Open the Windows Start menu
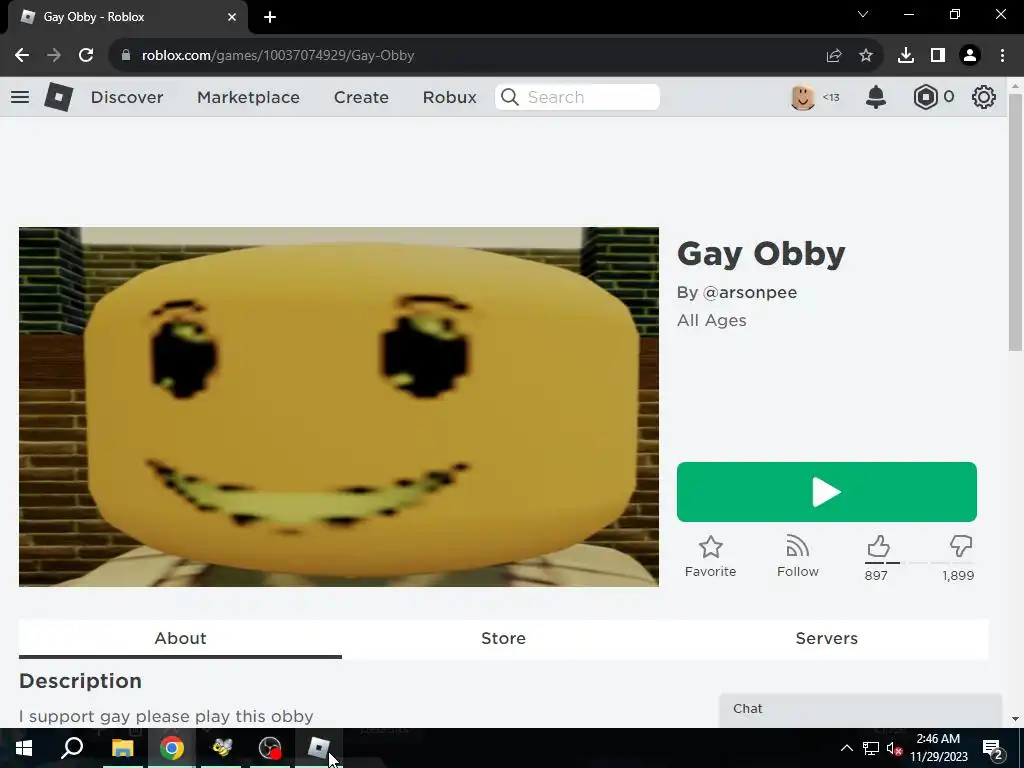1024x768 pixels. tap(24, 748)
